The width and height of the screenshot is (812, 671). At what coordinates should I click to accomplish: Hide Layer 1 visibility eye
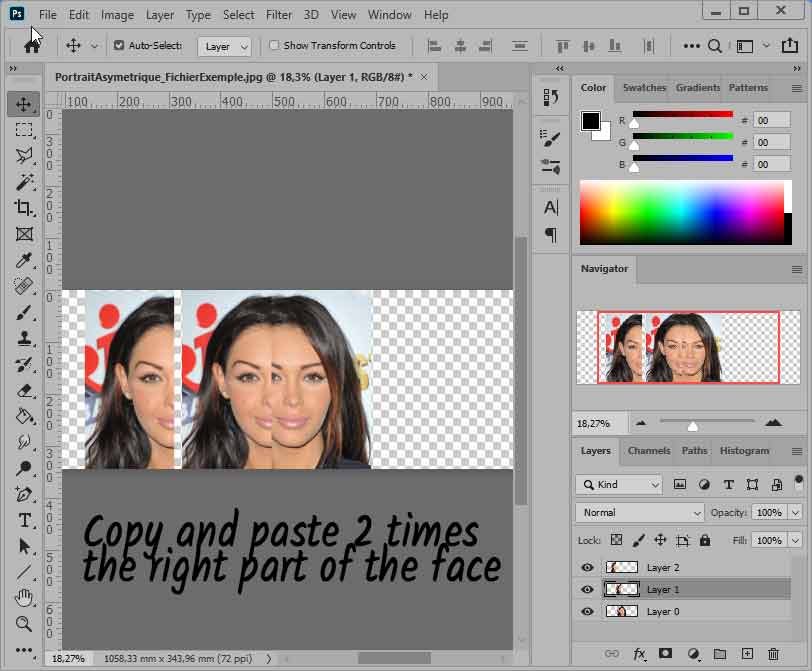[x=587, y=590]
